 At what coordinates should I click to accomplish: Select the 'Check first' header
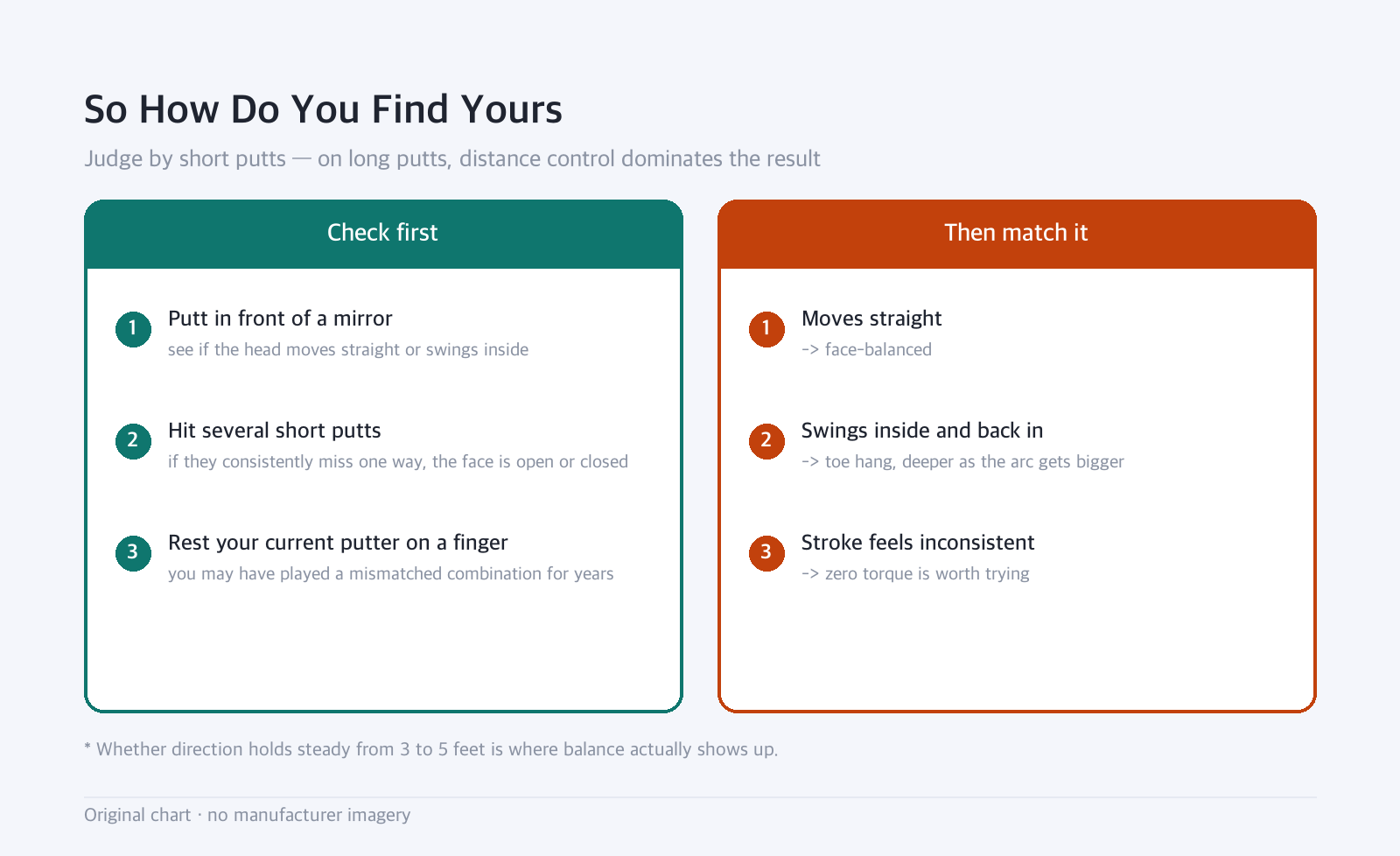[383, 234]
